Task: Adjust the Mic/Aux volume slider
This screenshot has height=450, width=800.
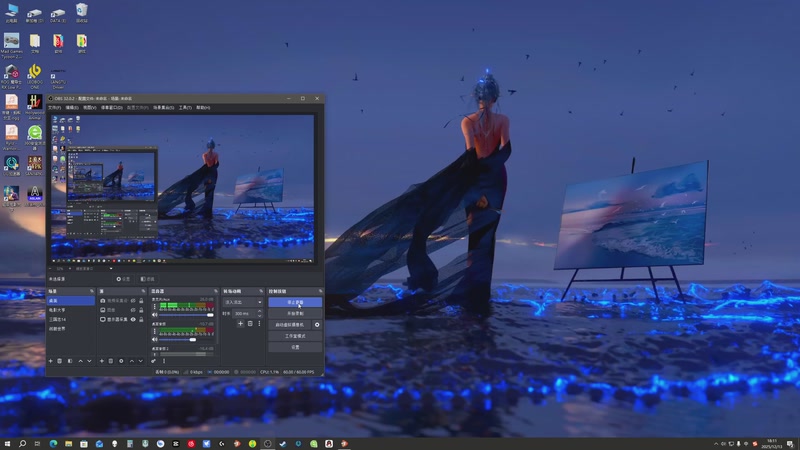Action: [186, 315]
